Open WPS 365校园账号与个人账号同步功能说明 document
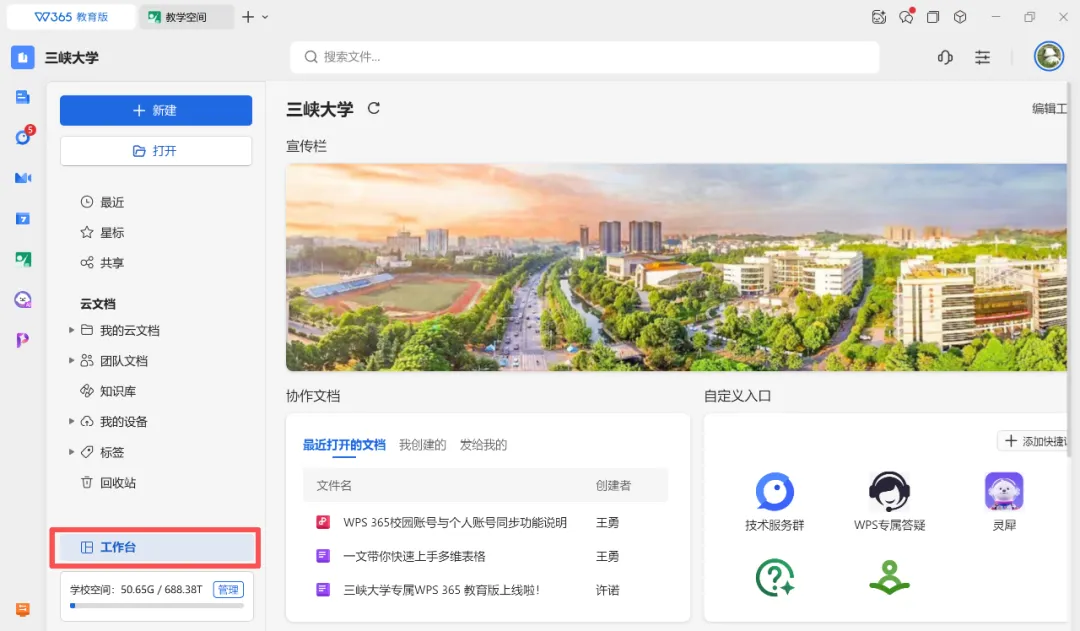The image size is (1080, 631). click(x=455, y=522)
